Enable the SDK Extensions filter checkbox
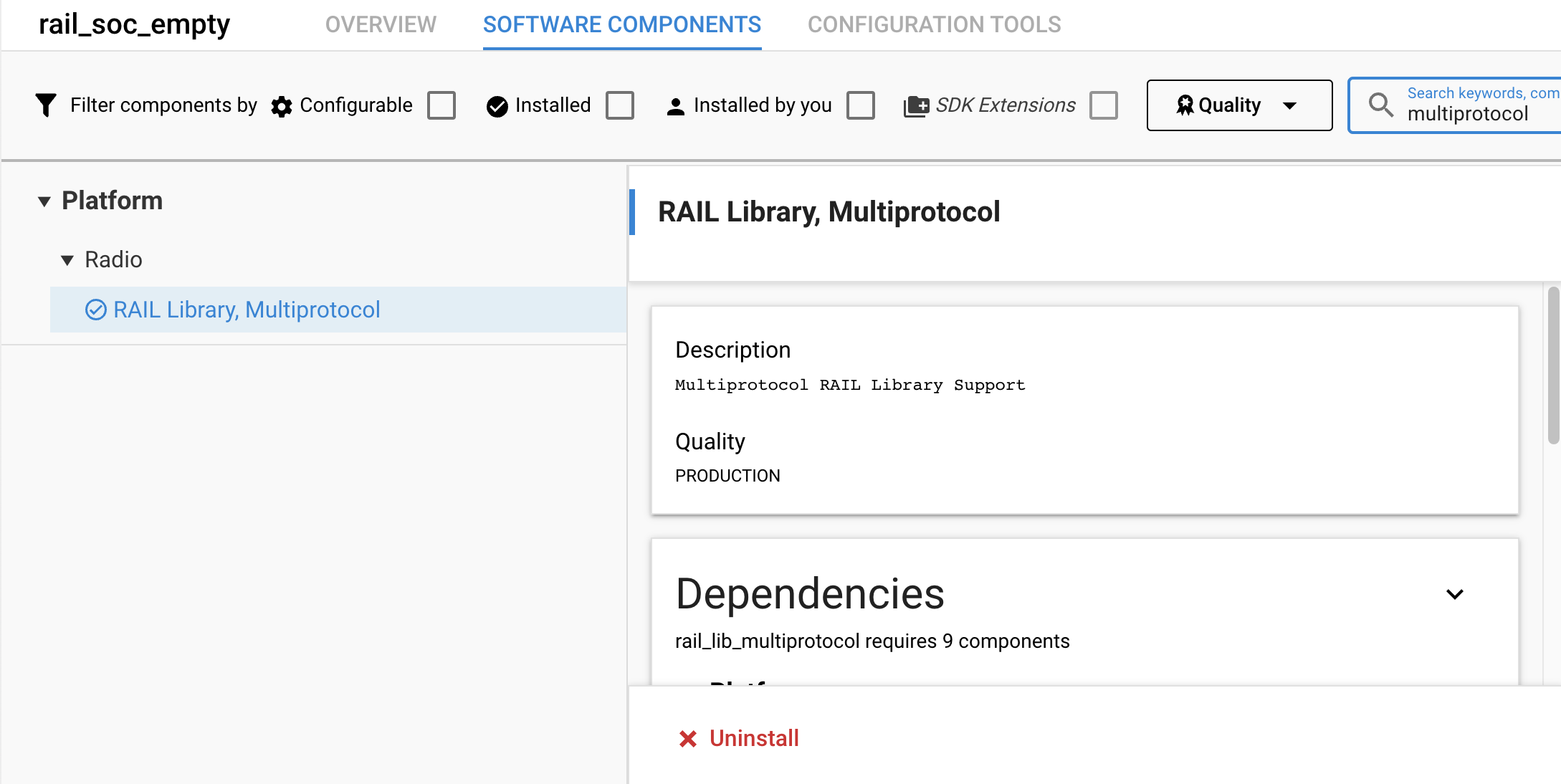The height and width of the screenshot is (784, 1561). coord(1104,105)
